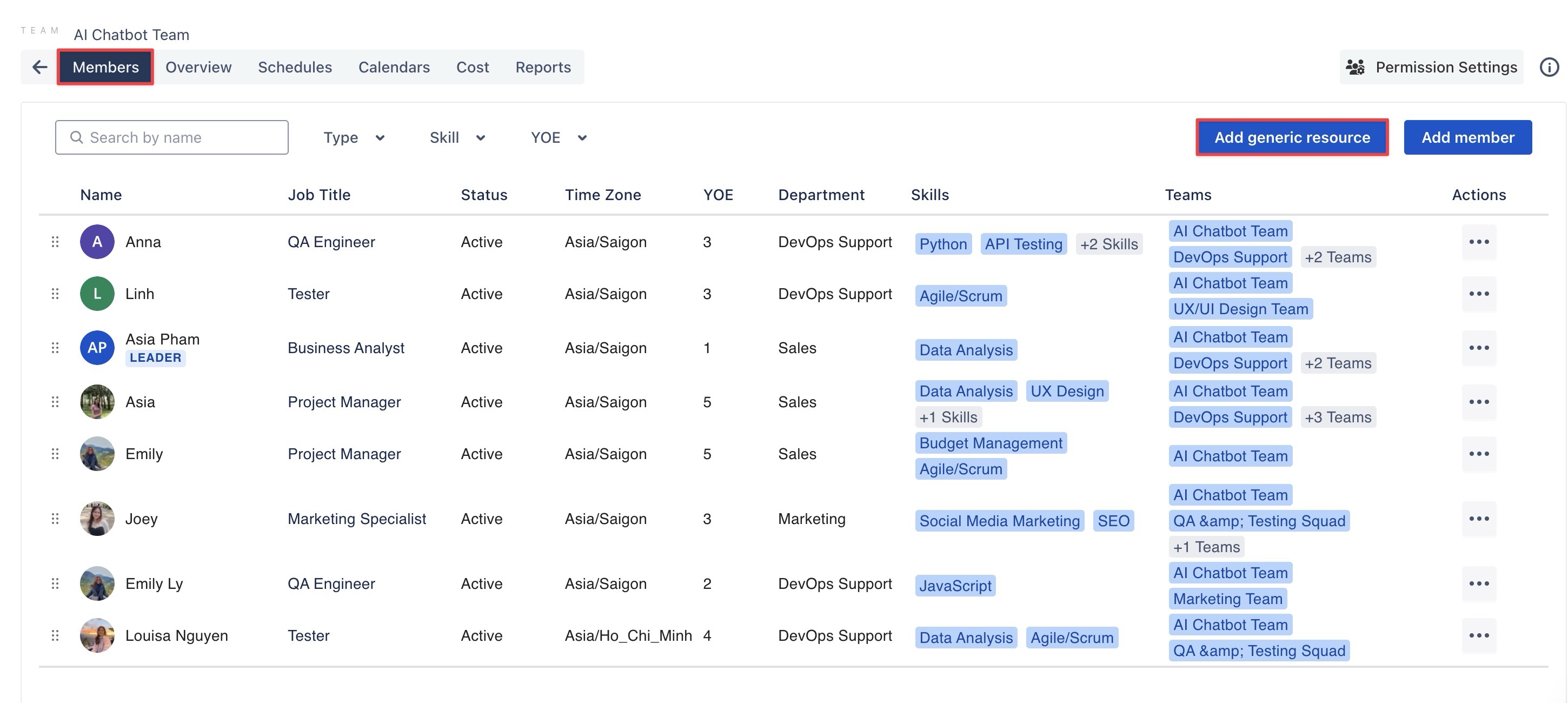This screenshot has width=1568, height=703.
Task: Open actions menu for Anna
Action: [1478, 242]
